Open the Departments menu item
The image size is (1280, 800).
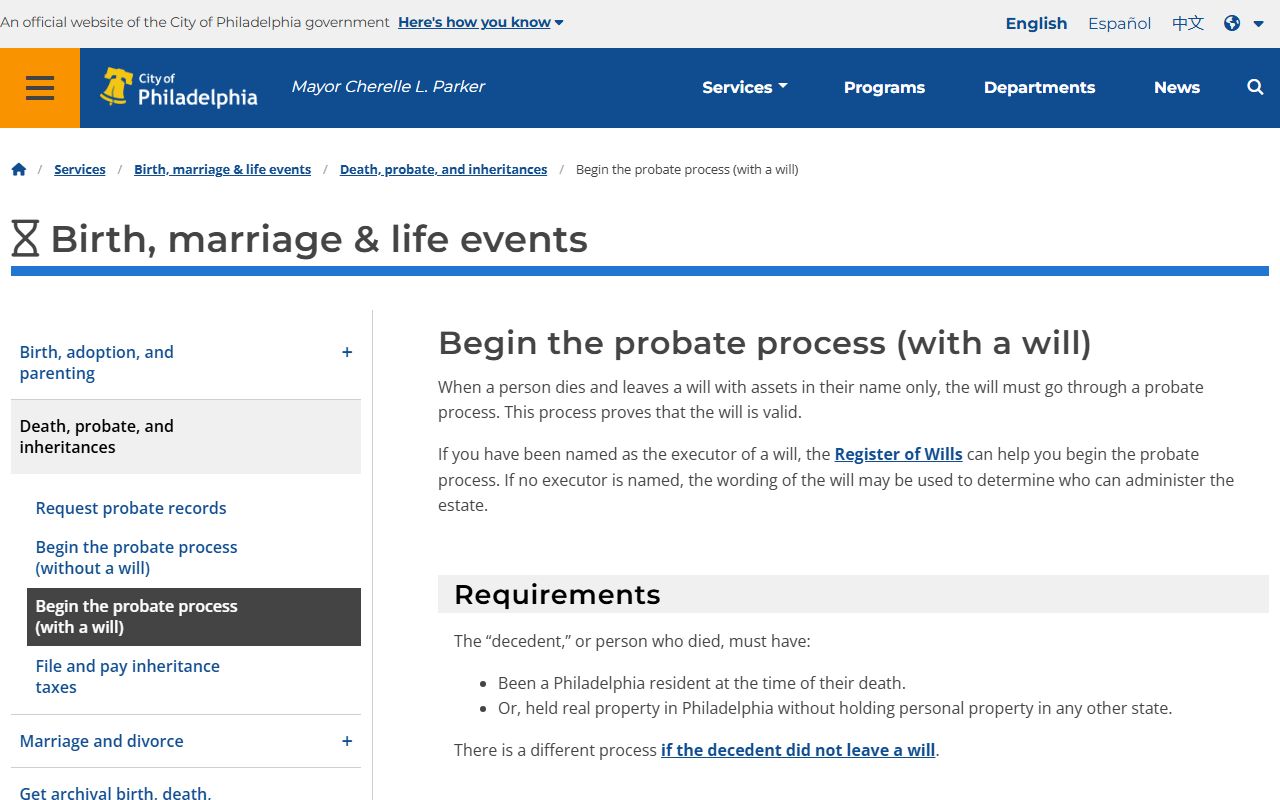click(1039, 87)
